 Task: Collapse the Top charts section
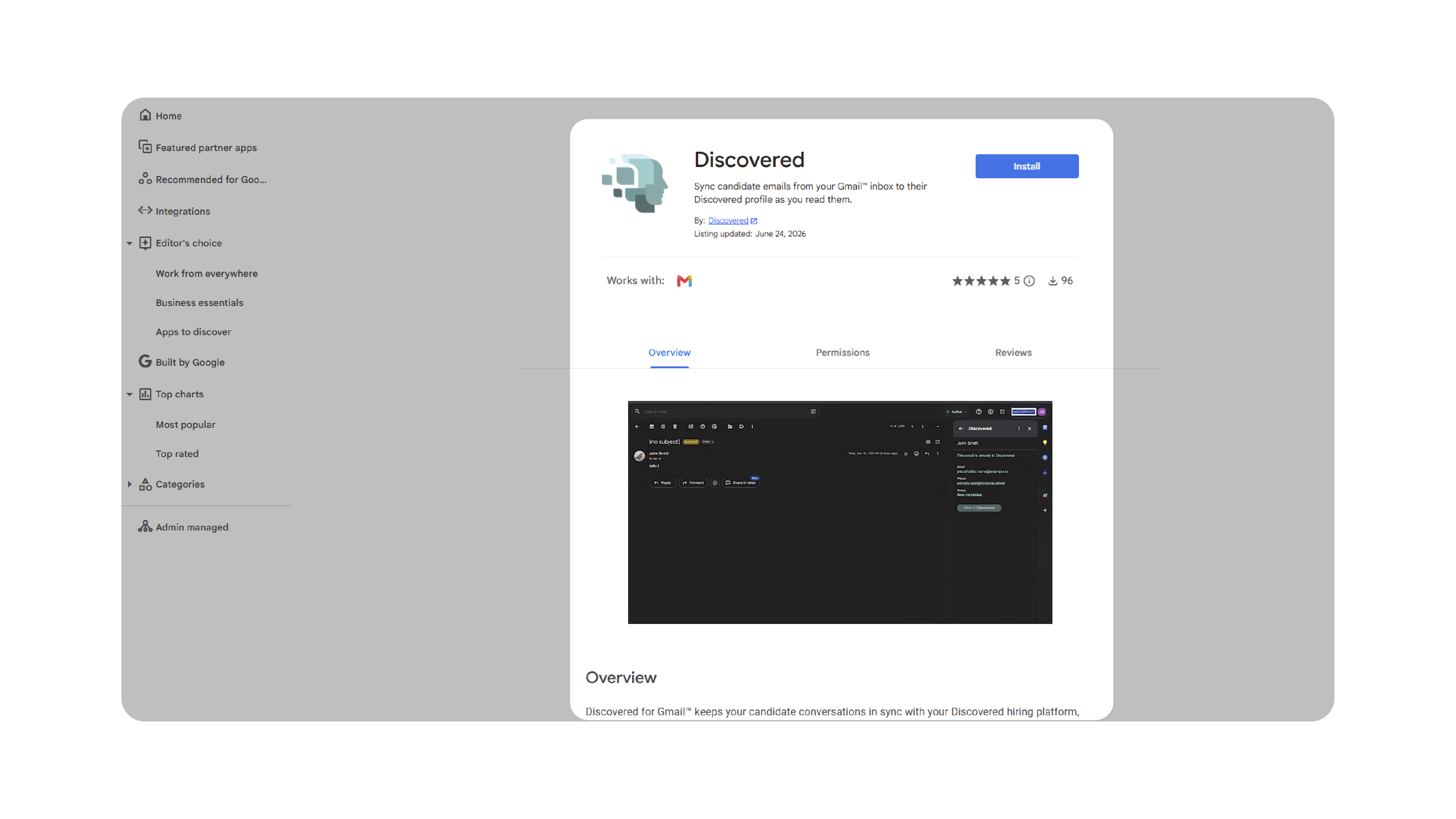130,394
